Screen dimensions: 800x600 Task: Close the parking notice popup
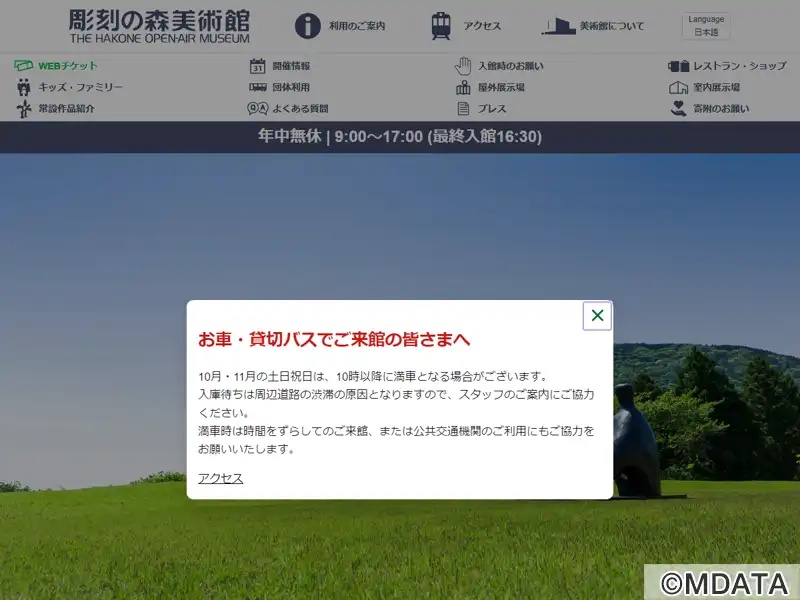pos(597,316)
